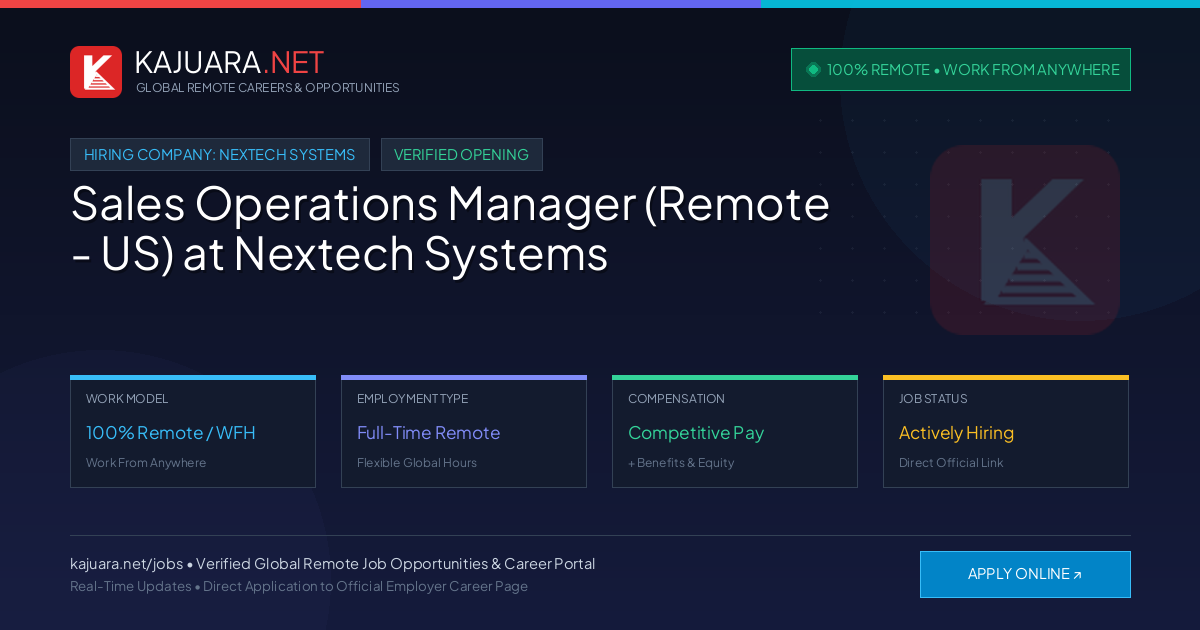Click the Work From Anywhere card subtitle
The width and height of the screenshot is (1200, 630).
pos(146,463)
